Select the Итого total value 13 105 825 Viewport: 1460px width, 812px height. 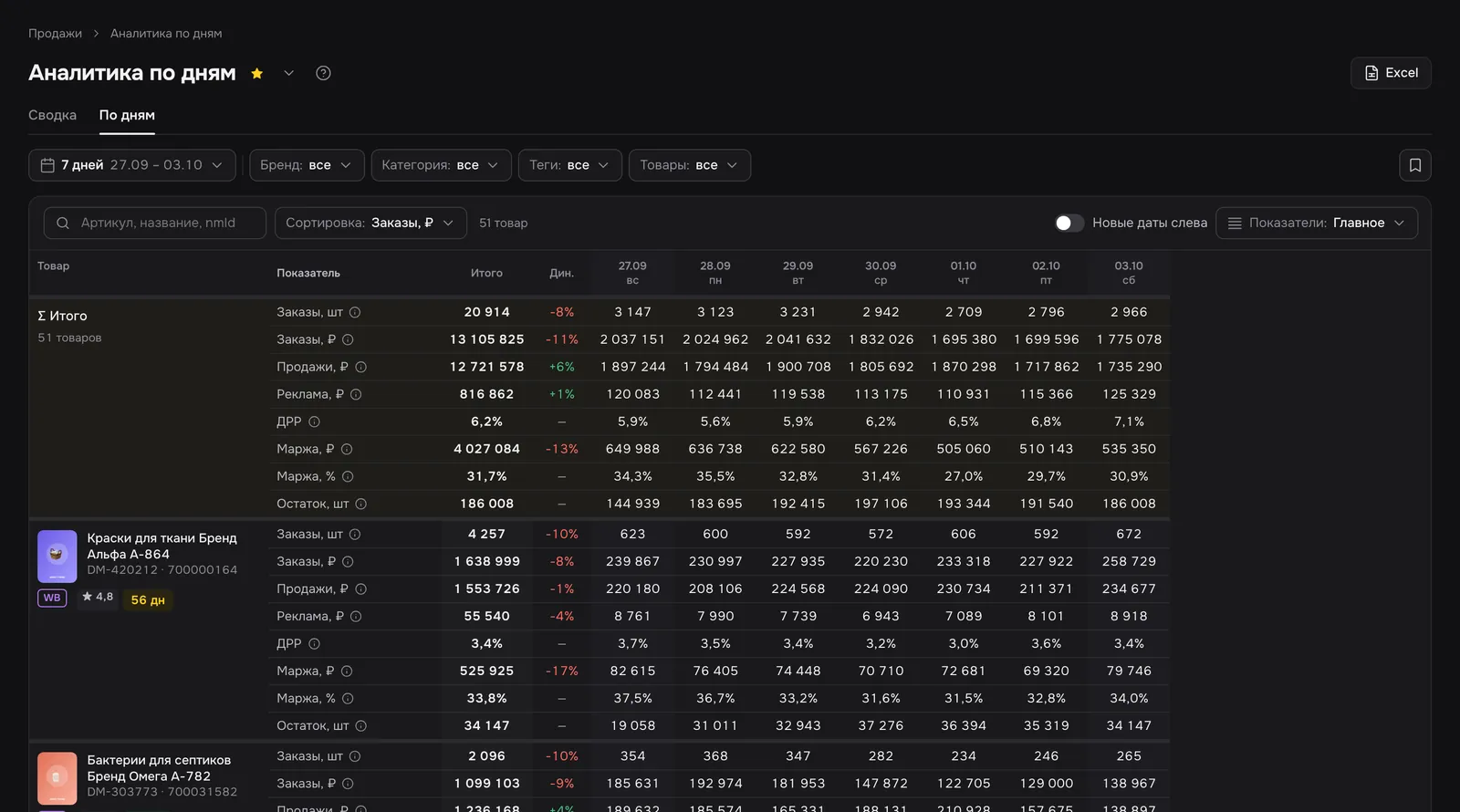tap(486, 339)
